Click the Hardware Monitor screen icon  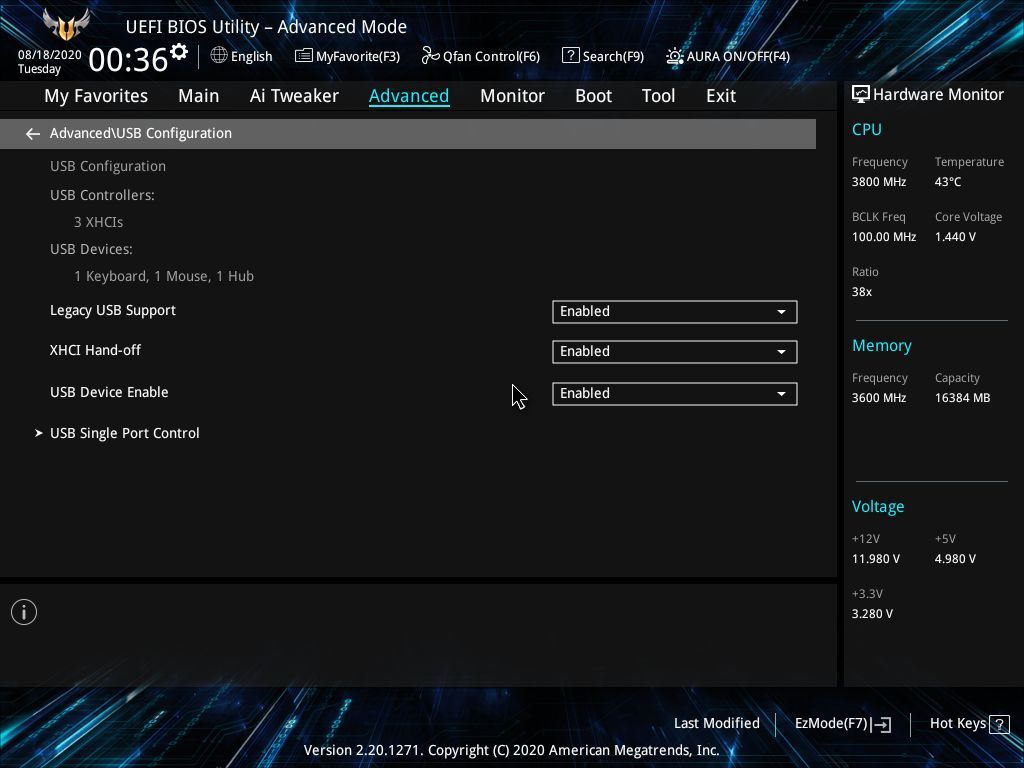pyautogui.click(x=861, y=94)
